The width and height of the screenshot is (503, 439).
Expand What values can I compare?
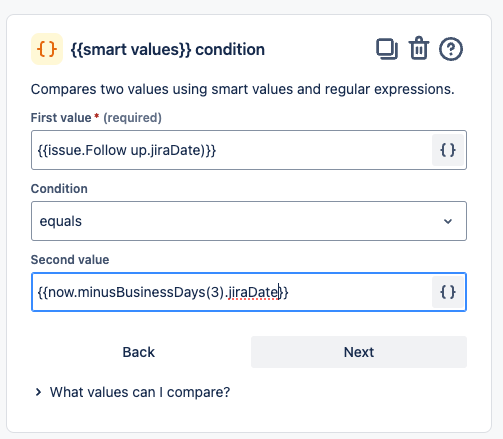[140, 392]
